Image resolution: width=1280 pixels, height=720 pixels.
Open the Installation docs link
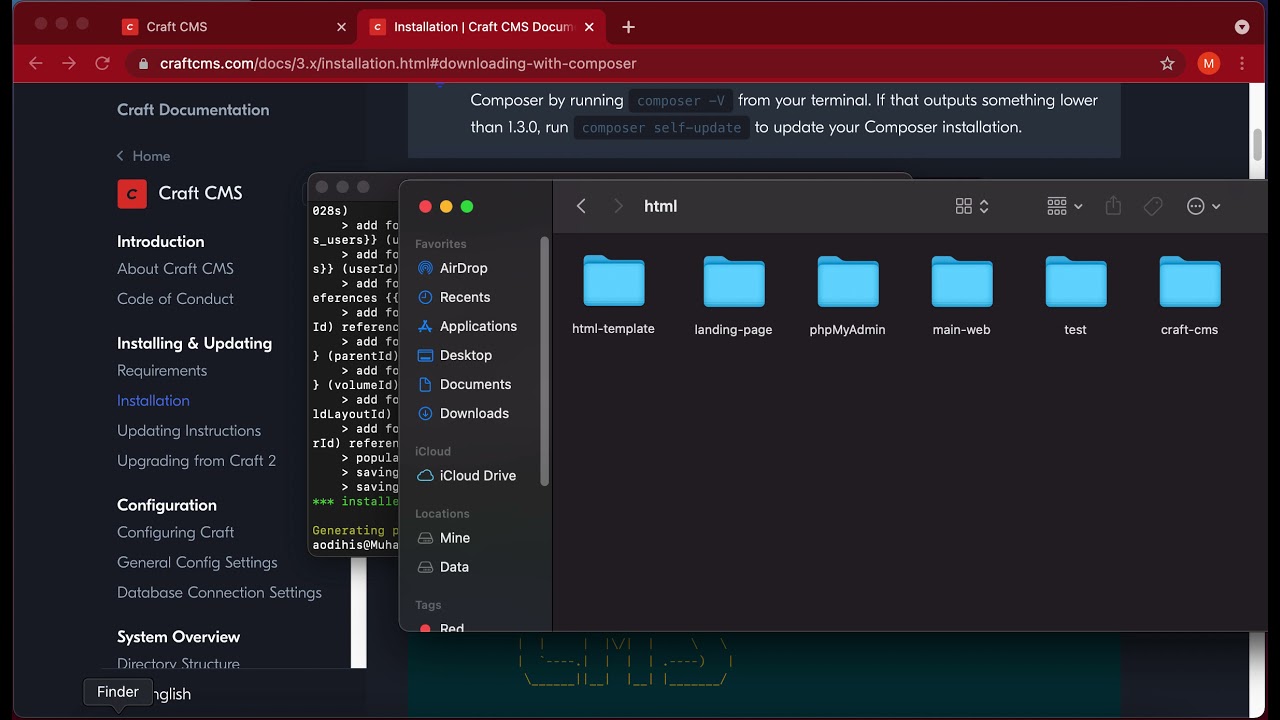click(153, 400)
